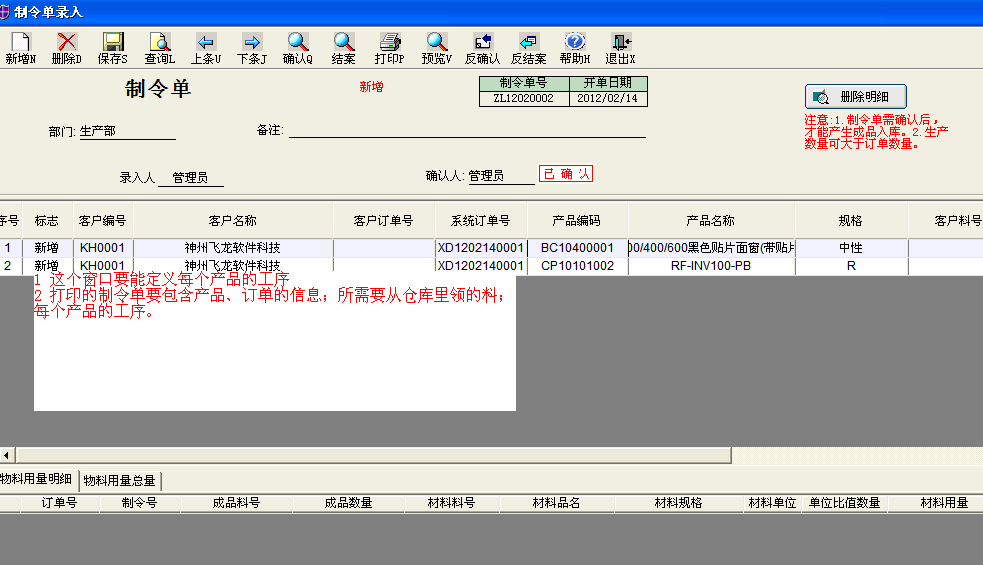The height and width of the screenshot is (565, 983).
Task: Click the 备注 remarks input field
Action: click(466, 130)
